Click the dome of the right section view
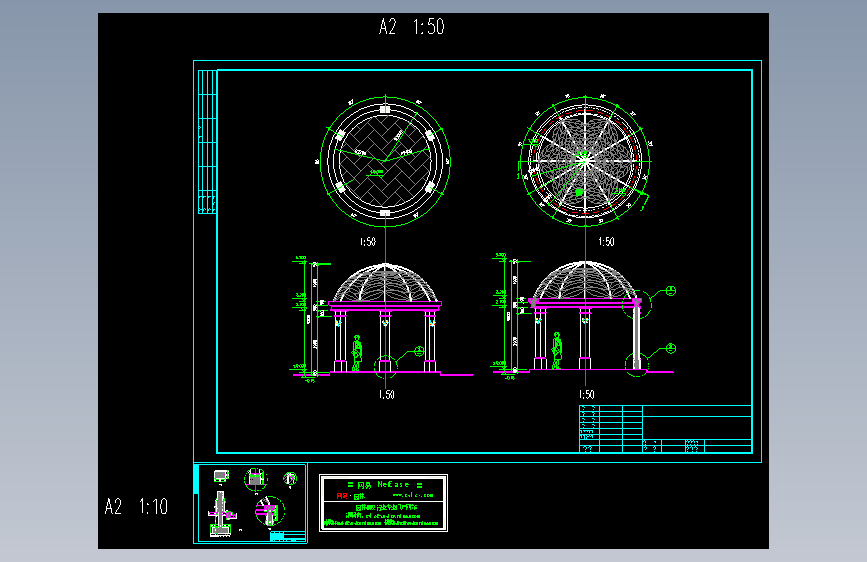Image resolution: width=867 pixels, height=562 pixels. point(585,280)
